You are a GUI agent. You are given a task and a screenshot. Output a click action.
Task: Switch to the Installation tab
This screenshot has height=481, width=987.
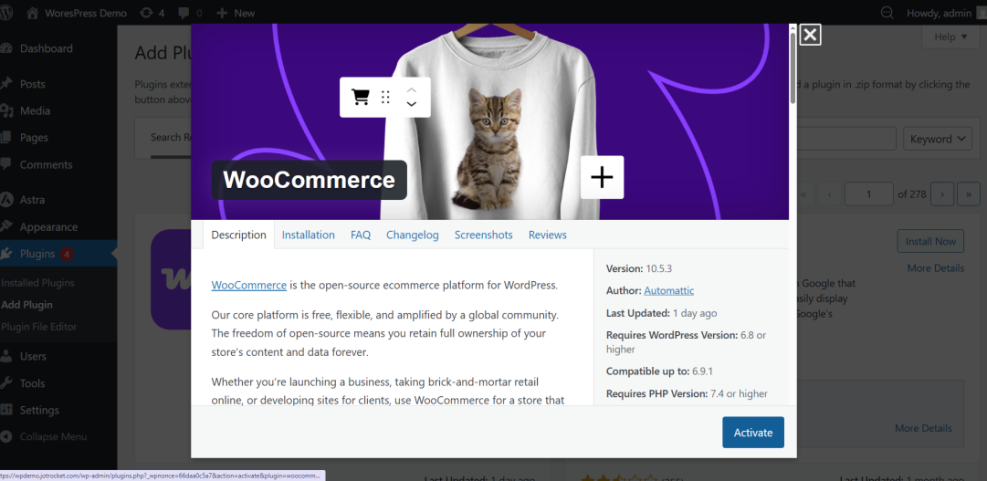tap(308, 235)
